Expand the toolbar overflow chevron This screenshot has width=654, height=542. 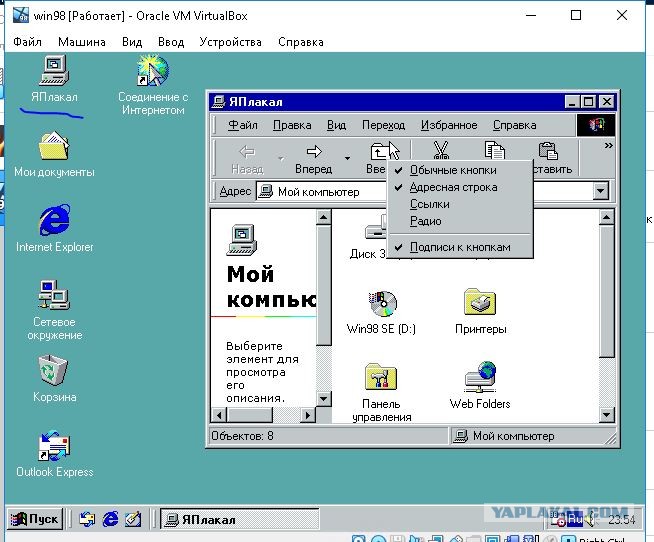point(609,146)
